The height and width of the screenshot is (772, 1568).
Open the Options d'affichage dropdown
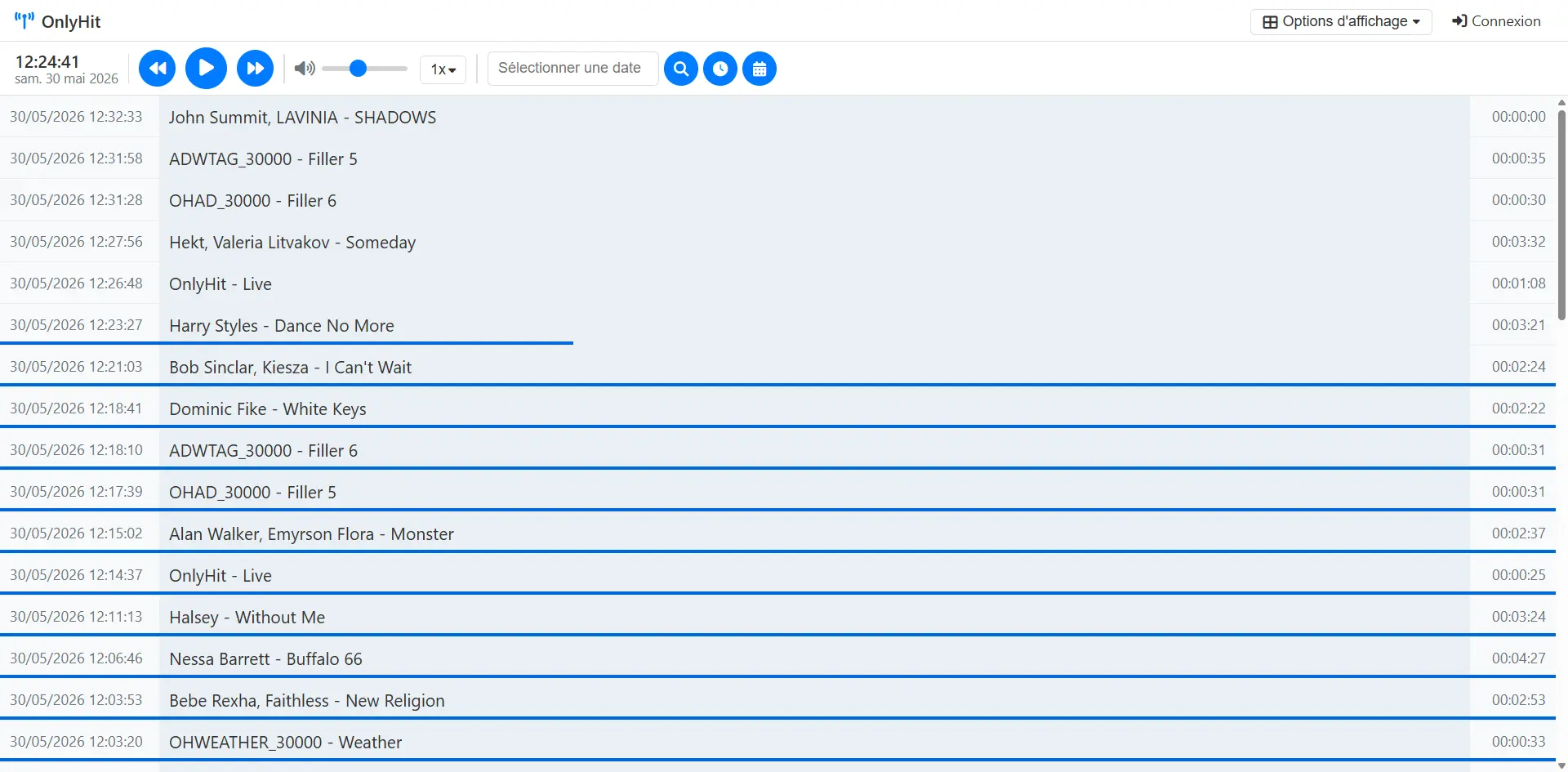click(x=1341, y=21)
